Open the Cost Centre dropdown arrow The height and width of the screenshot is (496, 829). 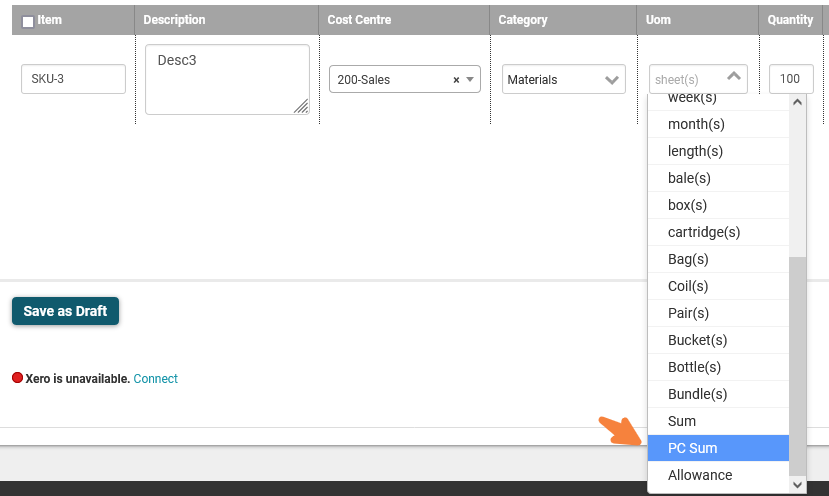coord(469,80)
